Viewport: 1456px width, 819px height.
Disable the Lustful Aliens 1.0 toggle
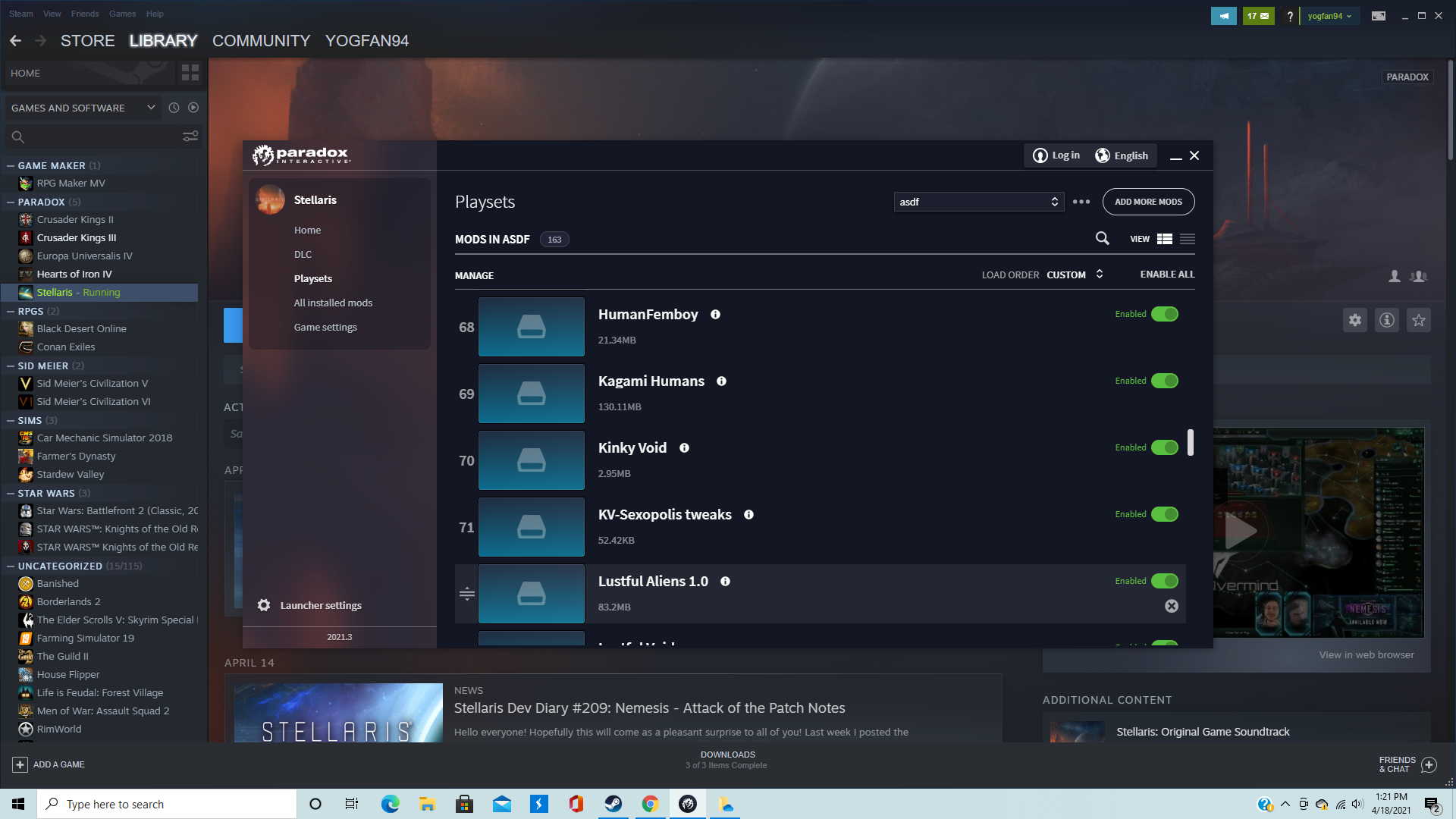click(1165, 581)
